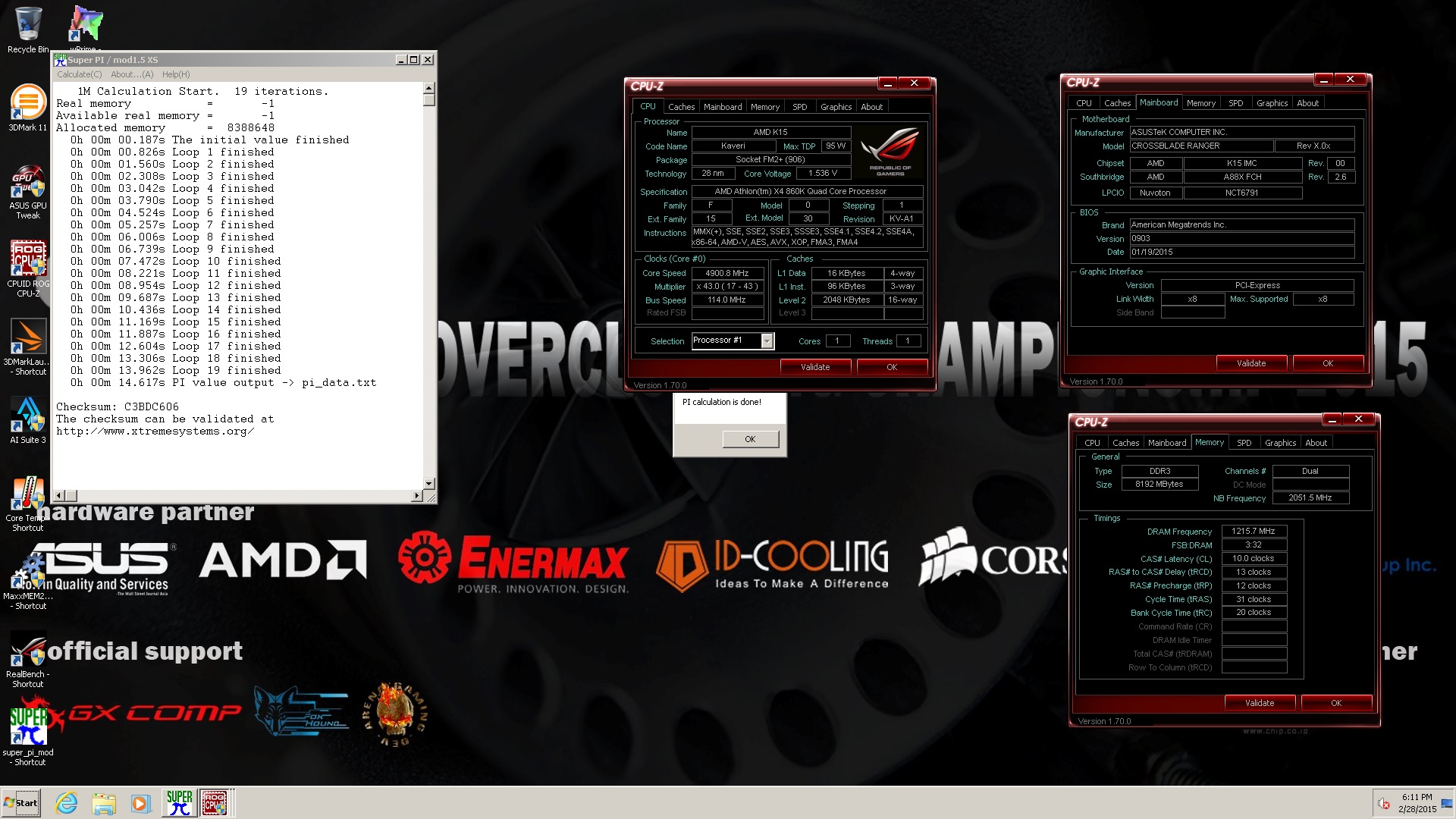Switch to Super PI taskbar item
The height and width of the screenshot is (819, 1456).
179,803
